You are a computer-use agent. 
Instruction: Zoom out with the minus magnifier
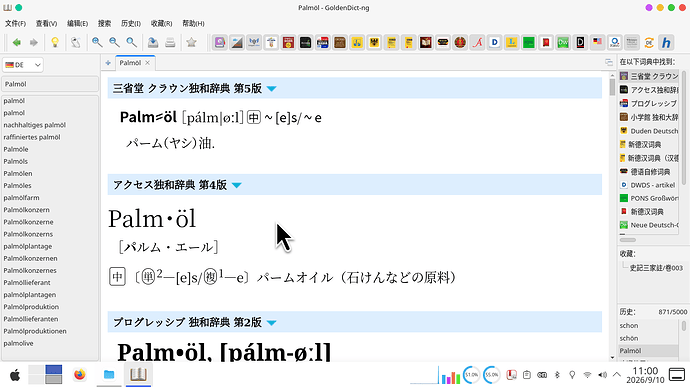coord(114,43)
